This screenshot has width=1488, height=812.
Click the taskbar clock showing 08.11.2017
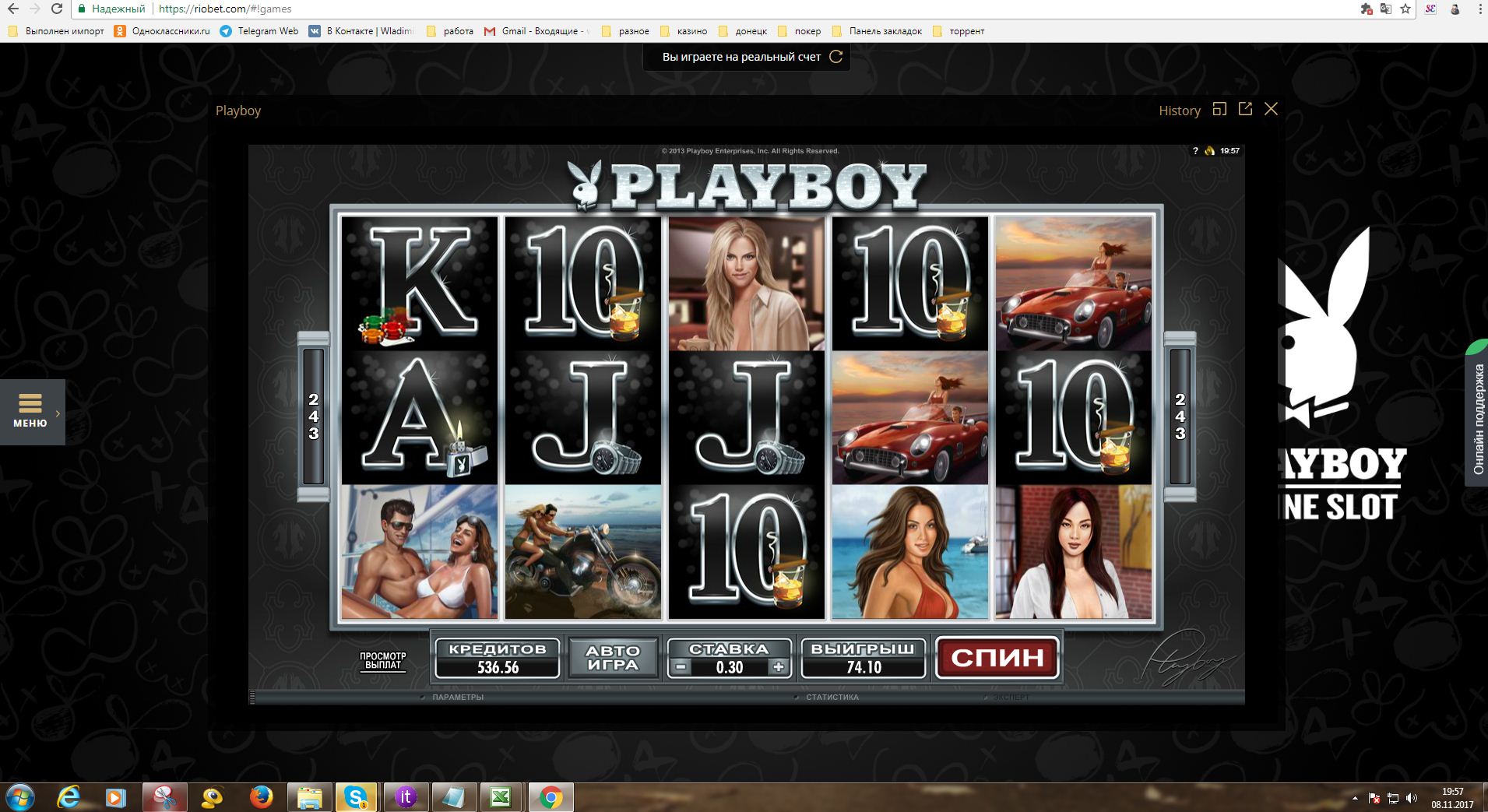point(1452,797)
